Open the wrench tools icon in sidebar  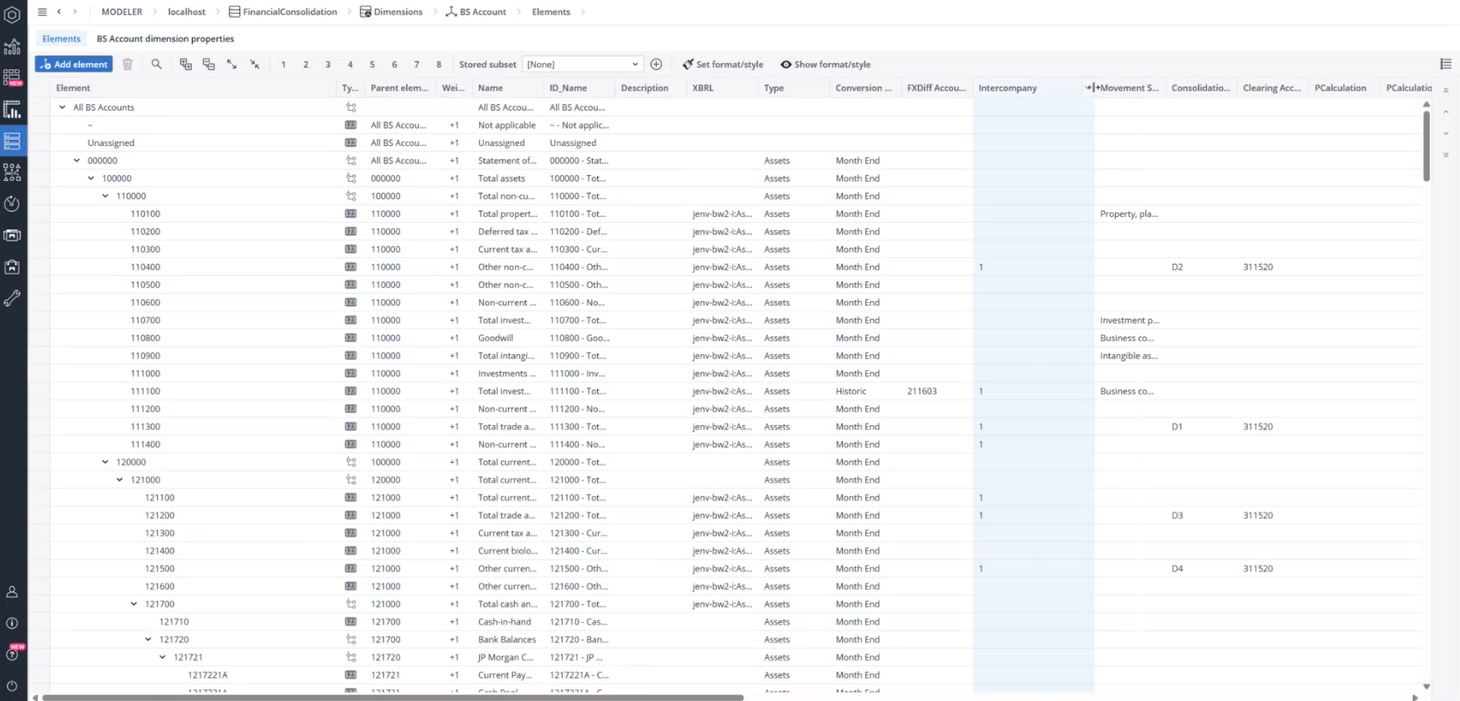coord(12,298)
